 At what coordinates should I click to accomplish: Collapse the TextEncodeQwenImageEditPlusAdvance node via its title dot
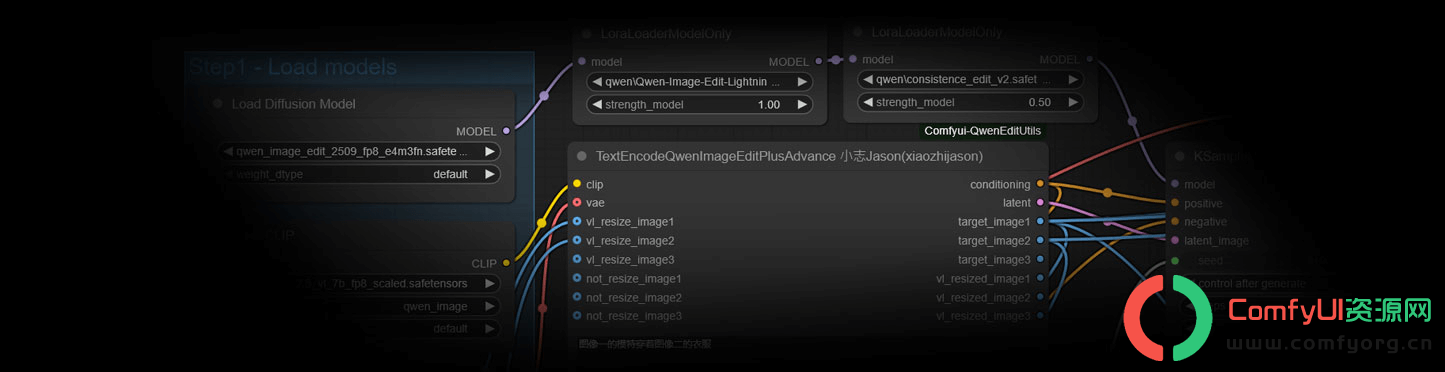[x=581, y=156]
